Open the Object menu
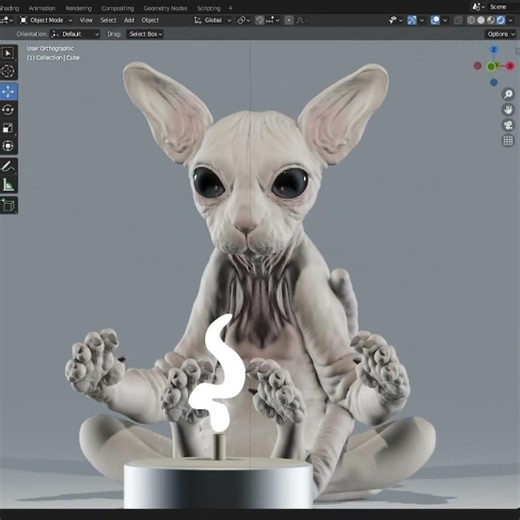The image size is (520, 520). 150,20
